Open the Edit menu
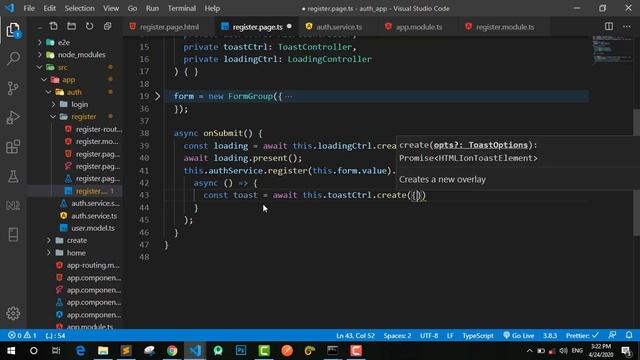 50,8
